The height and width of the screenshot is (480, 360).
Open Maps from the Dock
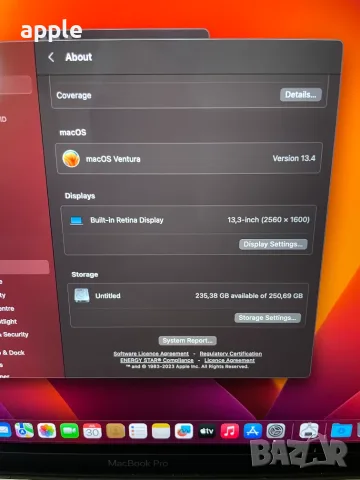click(24, 430)
